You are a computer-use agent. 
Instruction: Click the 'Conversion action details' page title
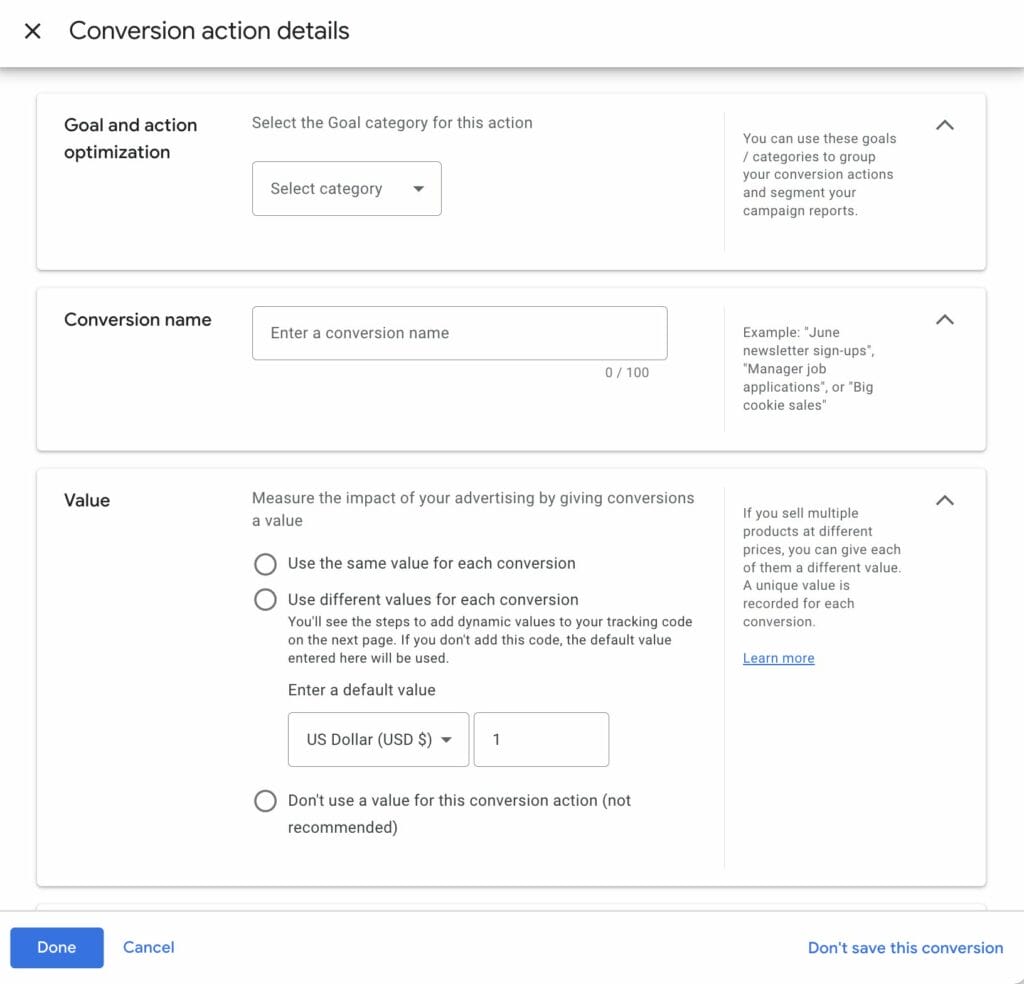(209, 31)
